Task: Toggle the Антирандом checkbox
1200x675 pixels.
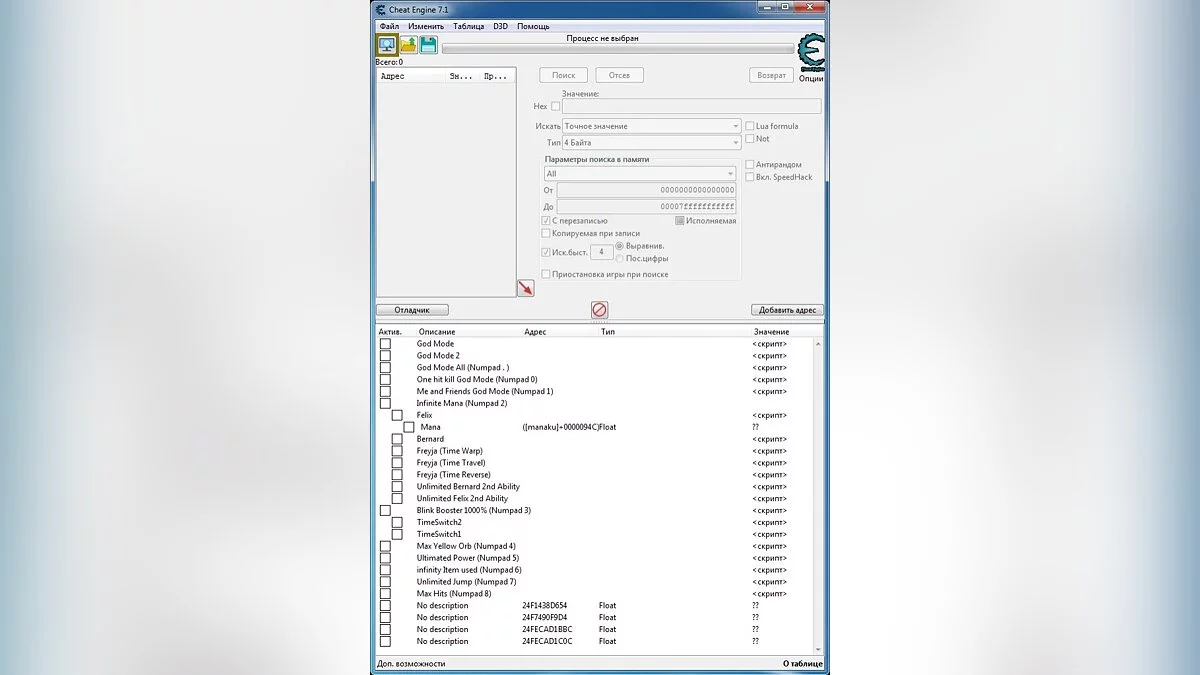Action: pyautogui.click(x=750, y=164)
